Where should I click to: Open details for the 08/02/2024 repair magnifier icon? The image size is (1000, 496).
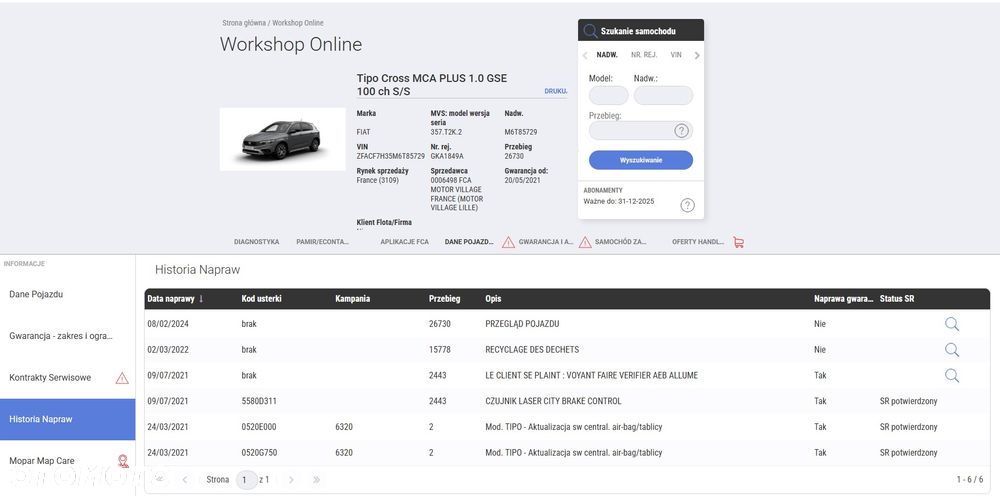pos(952,324)
